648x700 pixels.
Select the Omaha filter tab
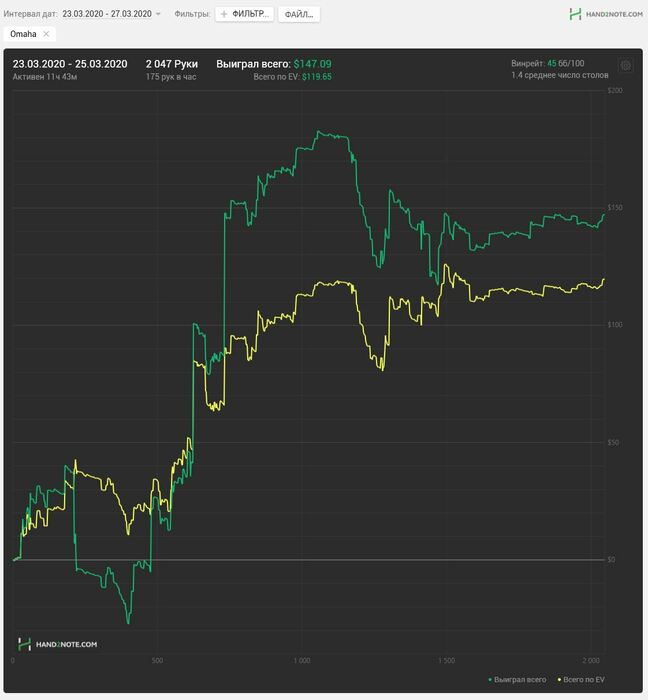pos(23,34)
